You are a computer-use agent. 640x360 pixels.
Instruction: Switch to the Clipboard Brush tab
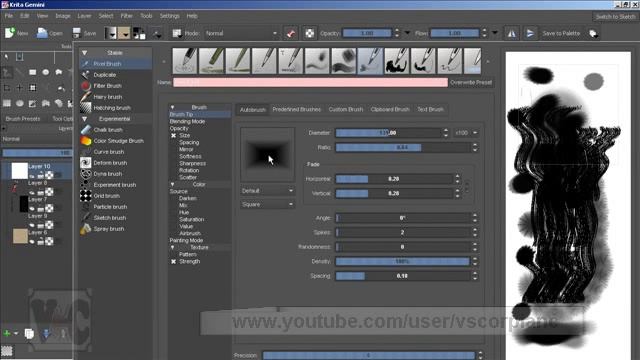(x=390, y=109)
